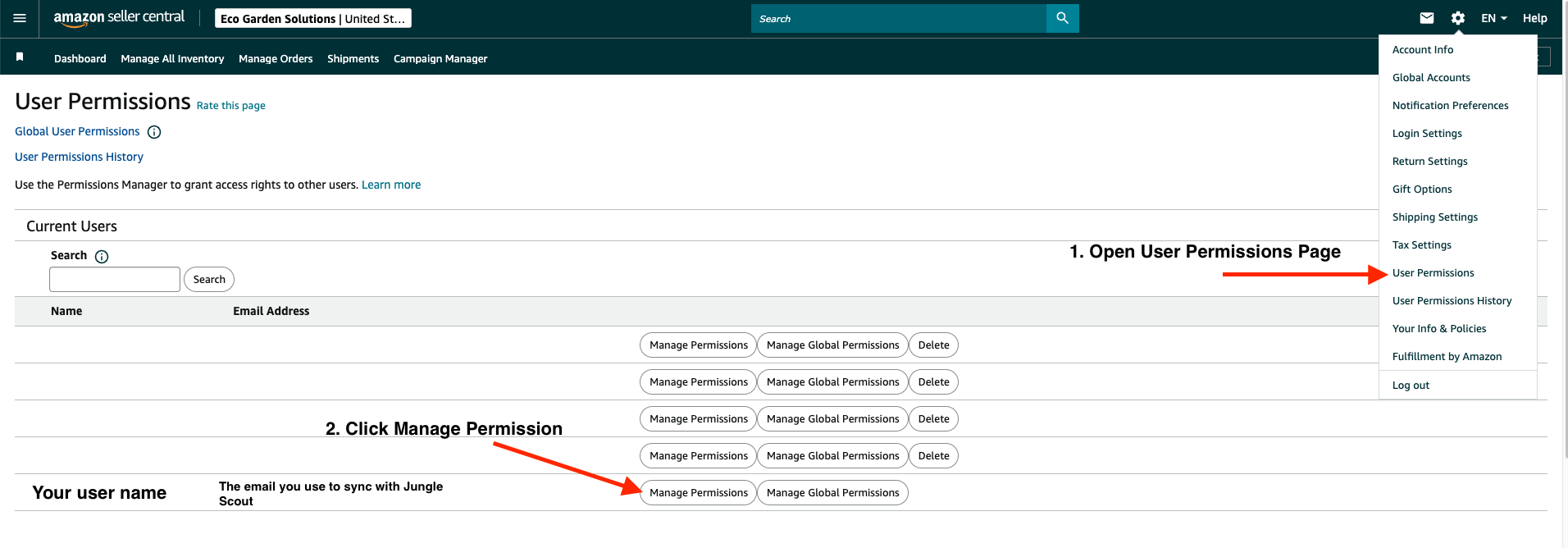Image resolution: width=1568 pixels, height=548 pixels.
Task: Click Manage Permissions in third user row
Action: [699, 419]
